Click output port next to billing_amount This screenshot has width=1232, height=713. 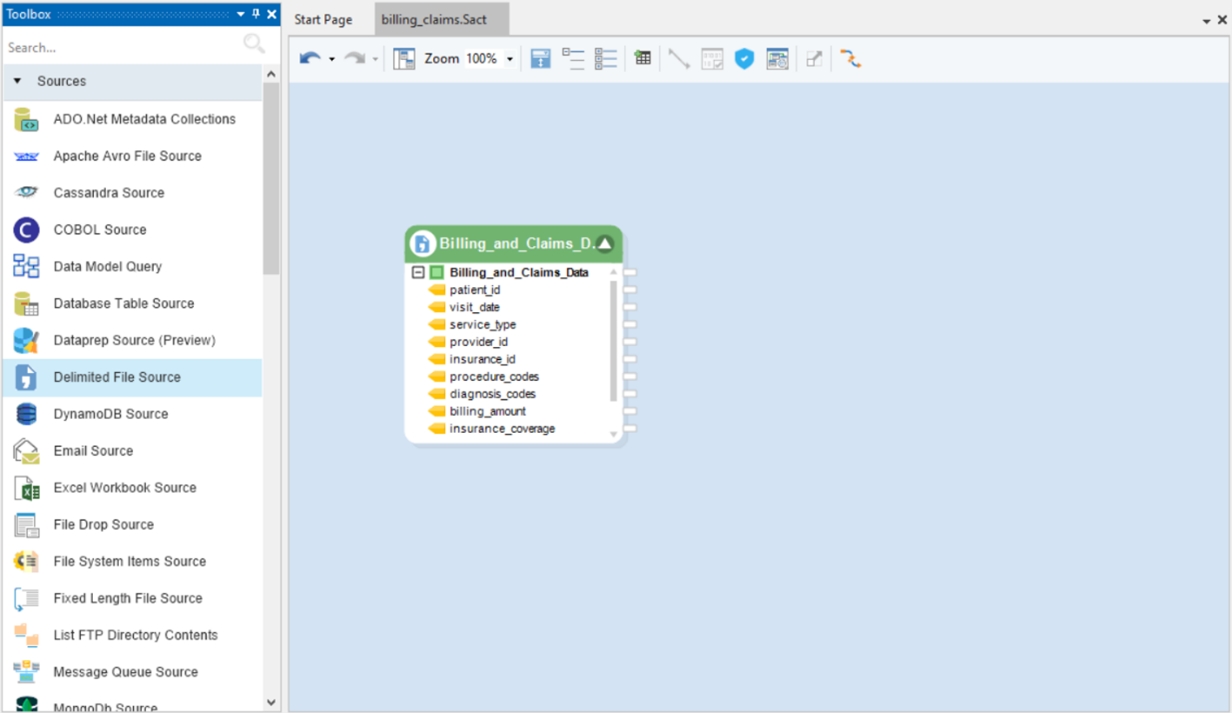[x=630, y=411]
